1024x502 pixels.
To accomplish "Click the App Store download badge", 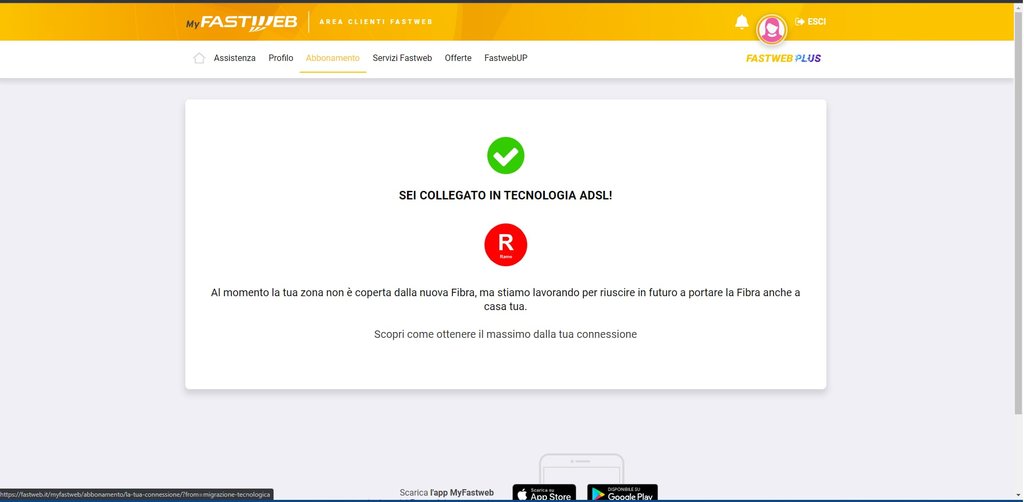I will tap(544, 493).
